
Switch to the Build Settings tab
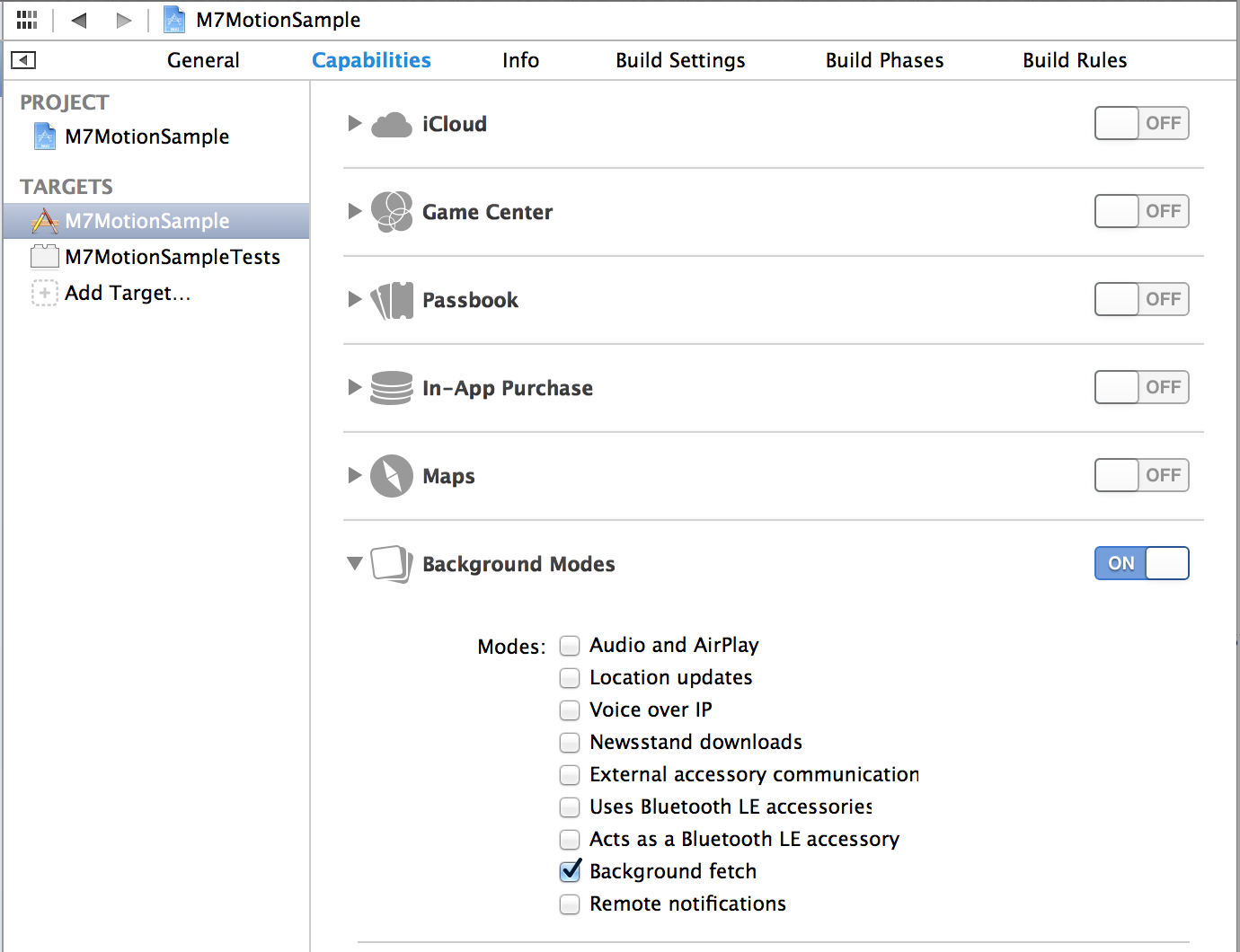point(680,60)
